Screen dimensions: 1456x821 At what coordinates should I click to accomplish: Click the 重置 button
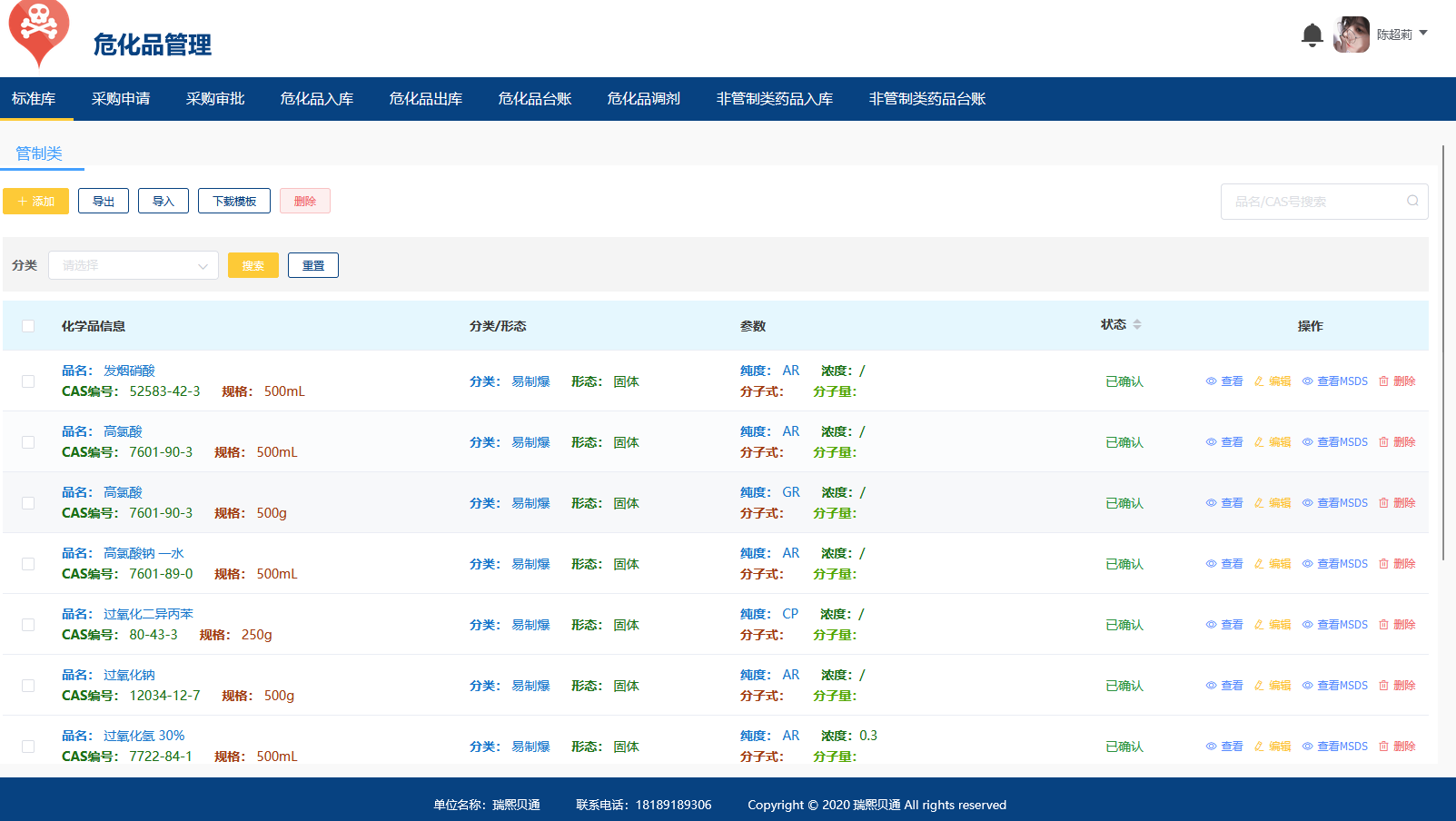coord(313,265)
